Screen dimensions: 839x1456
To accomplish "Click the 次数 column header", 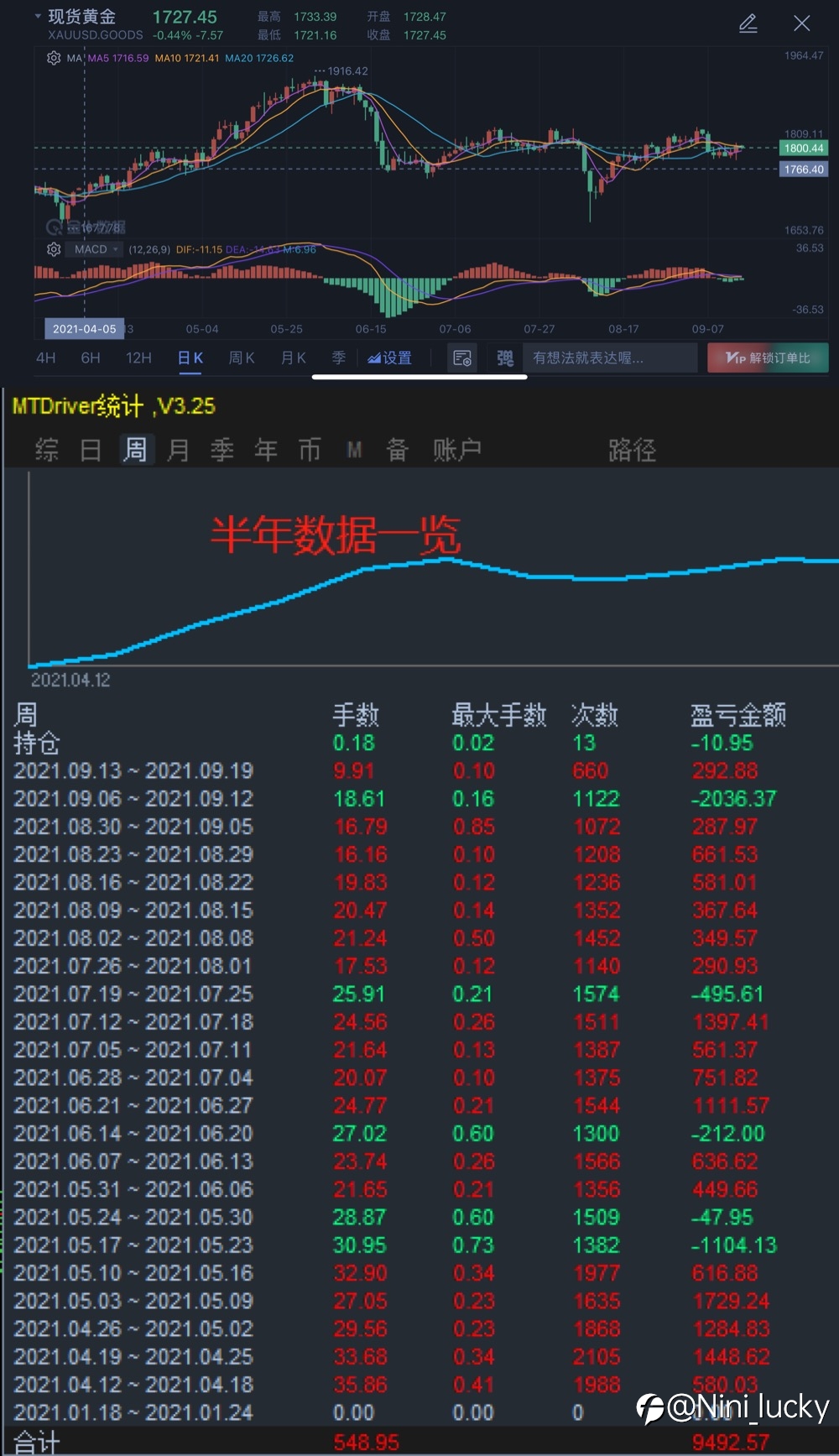I will pos(595,715).
